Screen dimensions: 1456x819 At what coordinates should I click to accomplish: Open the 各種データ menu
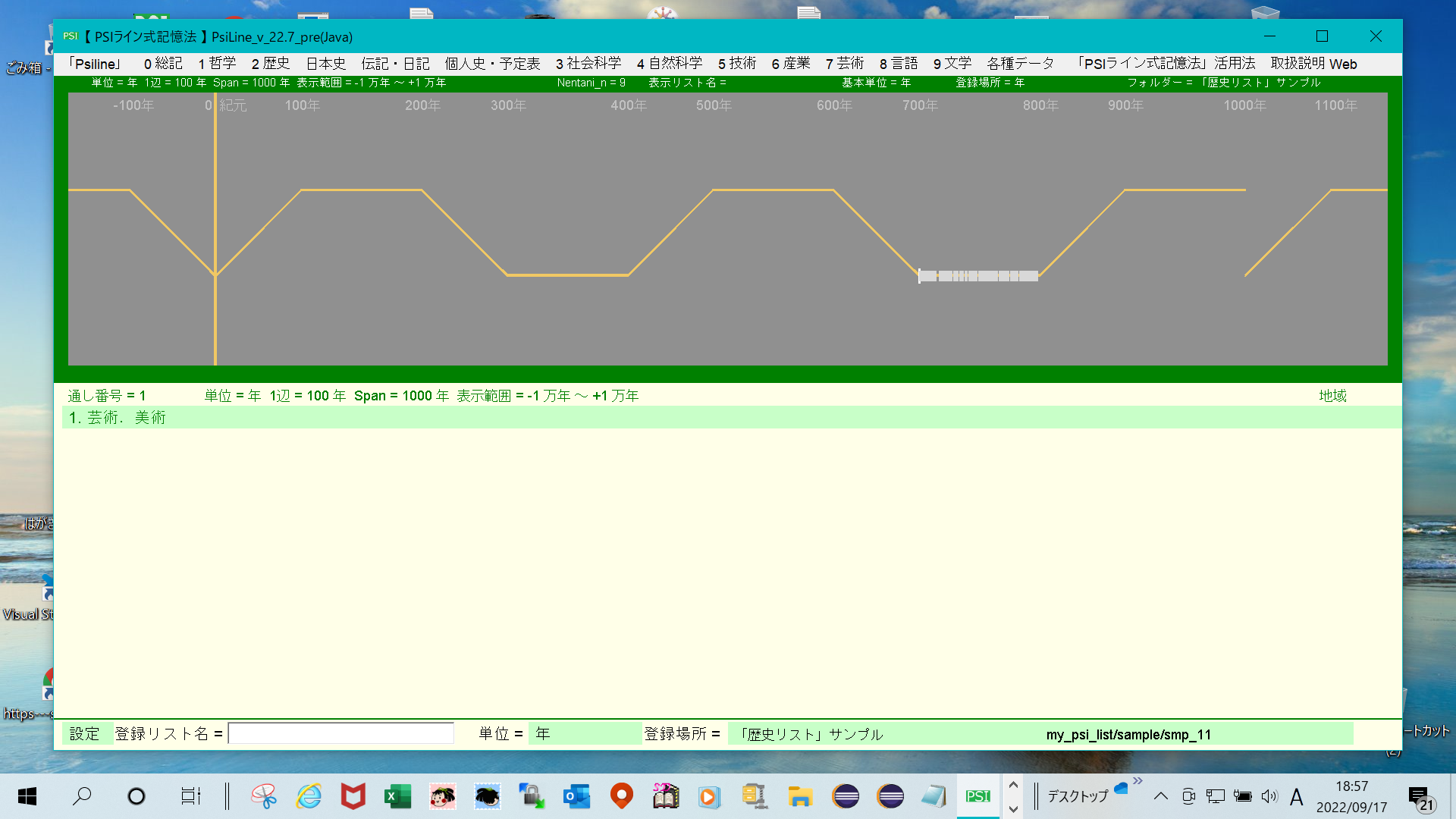pyautogui.click(x=1021, y=64)
